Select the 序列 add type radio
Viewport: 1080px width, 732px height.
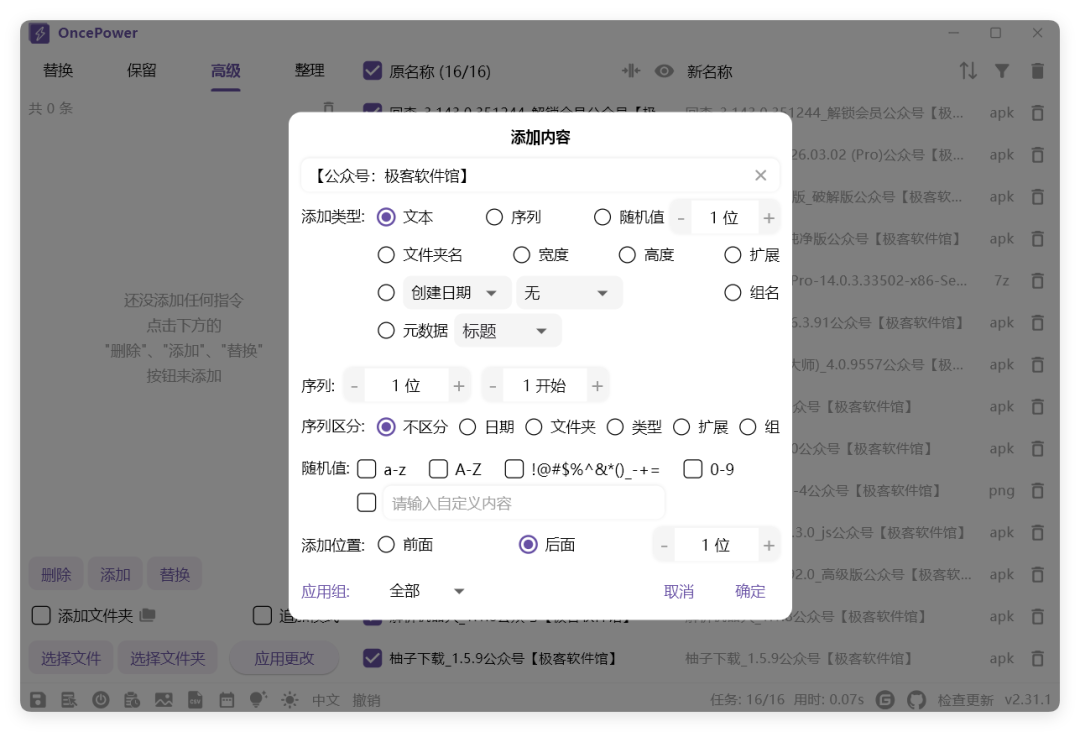[494, 218]
